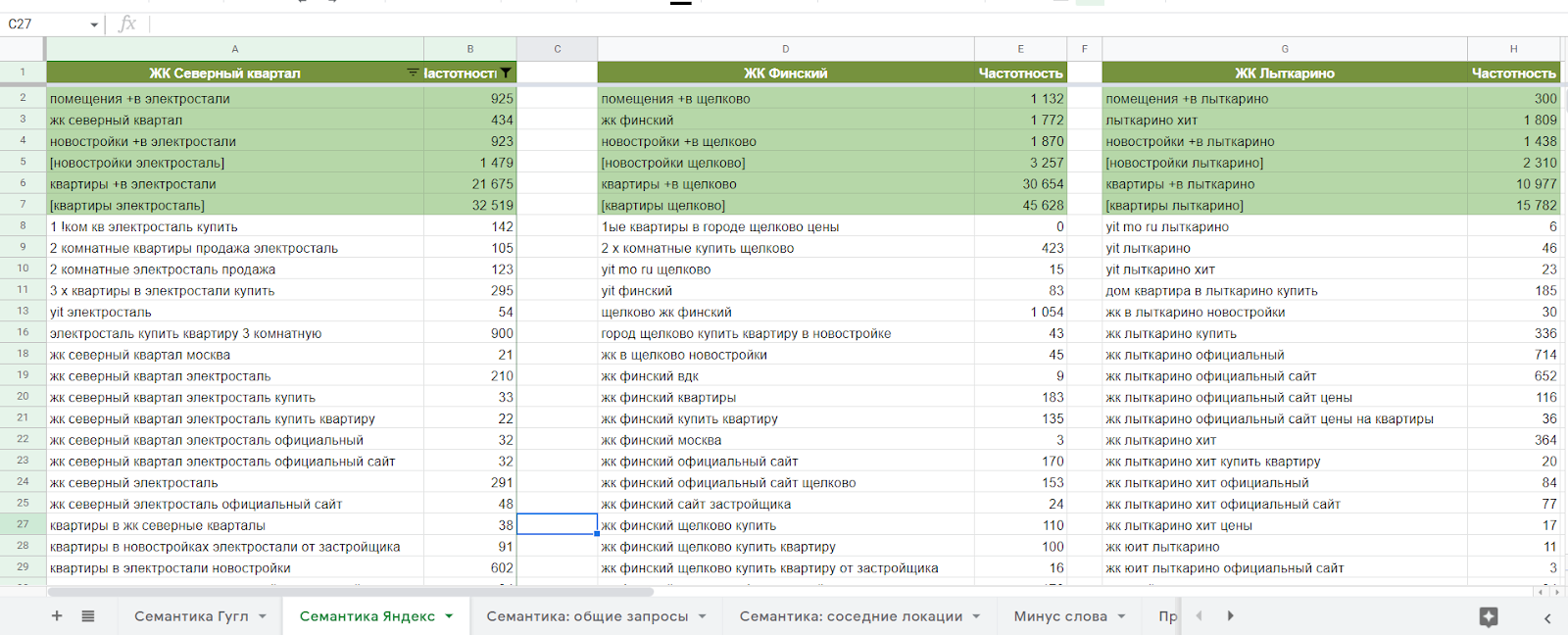Open Семантика: общие запросы tab menu arrow
The height and width of the screenshot is (635, 1568).
(702, 616)
